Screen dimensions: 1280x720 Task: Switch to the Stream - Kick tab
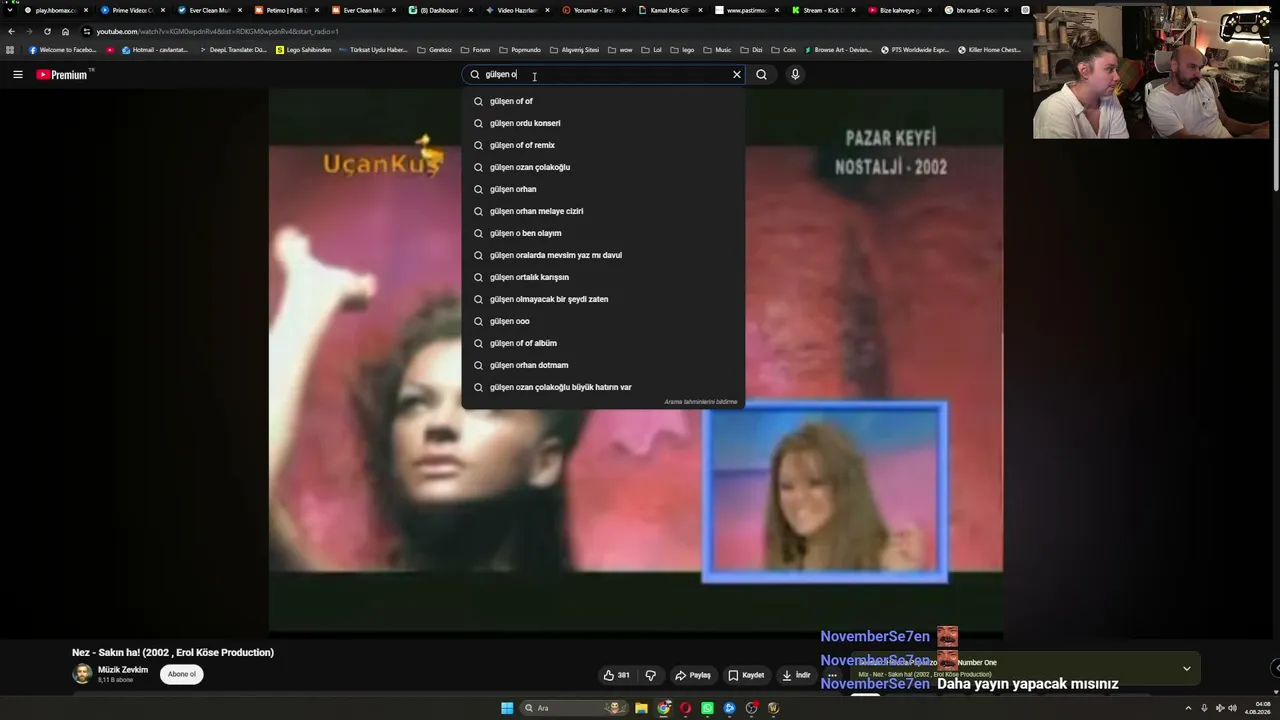click(x=824, y=10)
